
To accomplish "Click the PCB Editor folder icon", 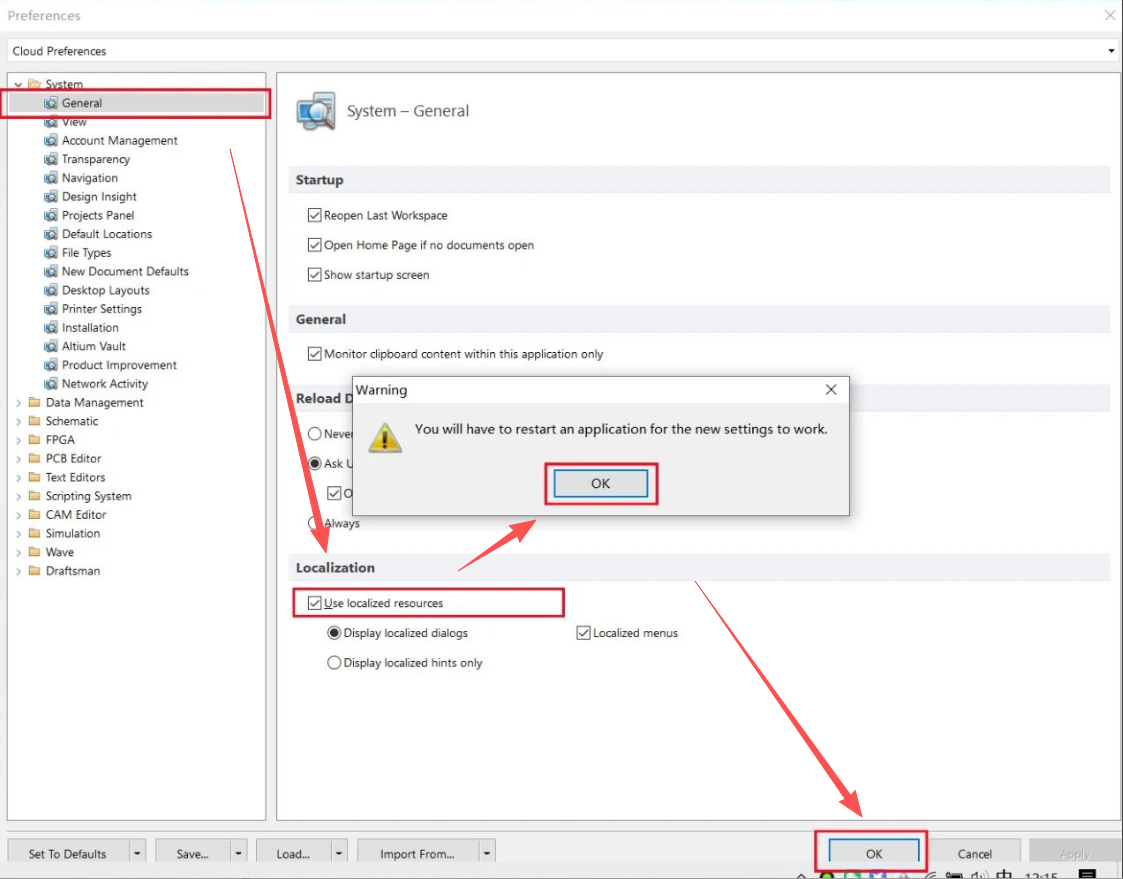I will (35, 459).
